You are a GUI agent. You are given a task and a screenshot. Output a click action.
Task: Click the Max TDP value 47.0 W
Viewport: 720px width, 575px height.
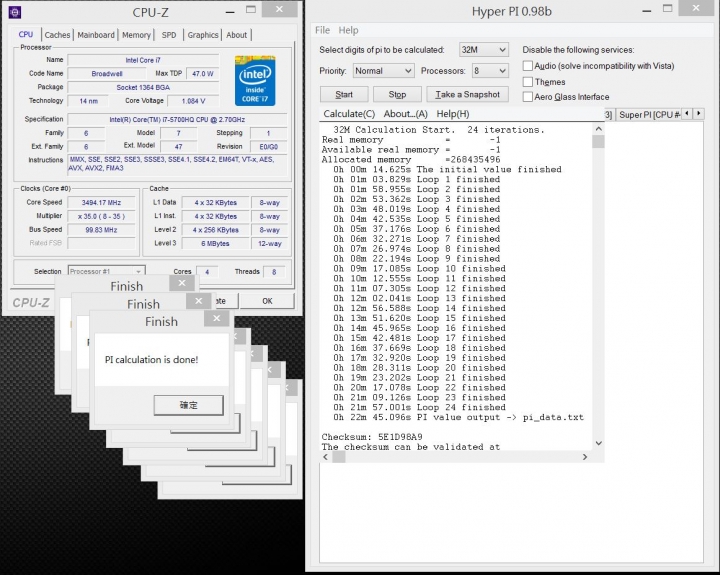[203, 73]
